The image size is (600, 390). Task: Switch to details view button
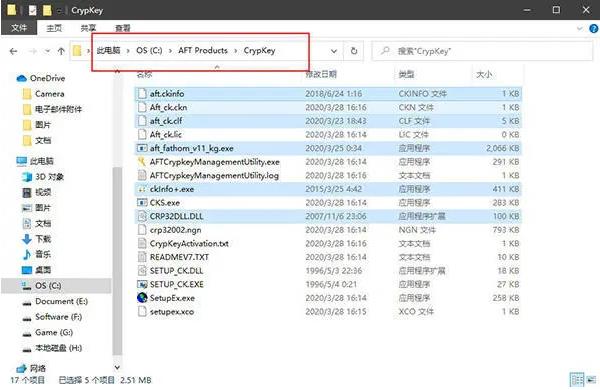coord(577,380)
